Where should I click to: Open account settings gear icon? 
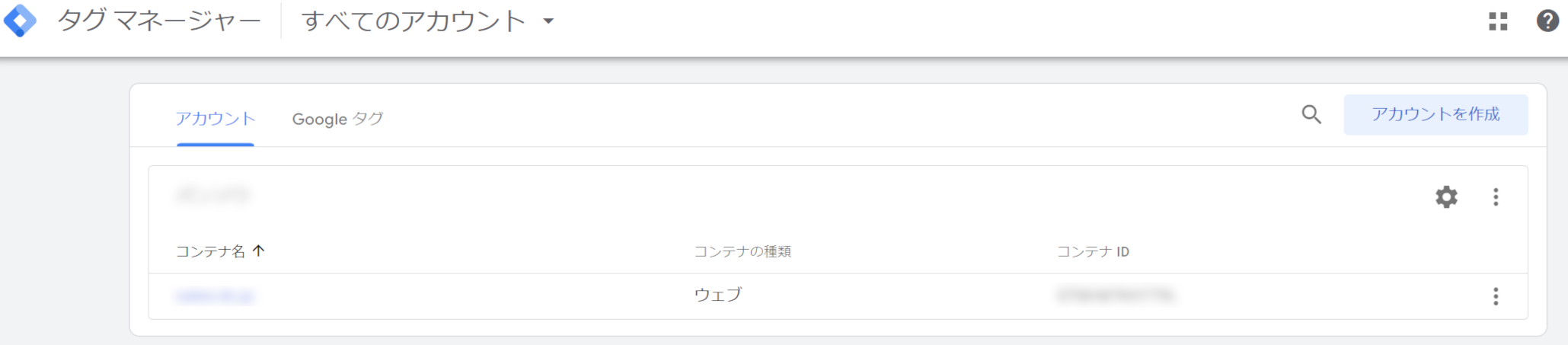1446,197
